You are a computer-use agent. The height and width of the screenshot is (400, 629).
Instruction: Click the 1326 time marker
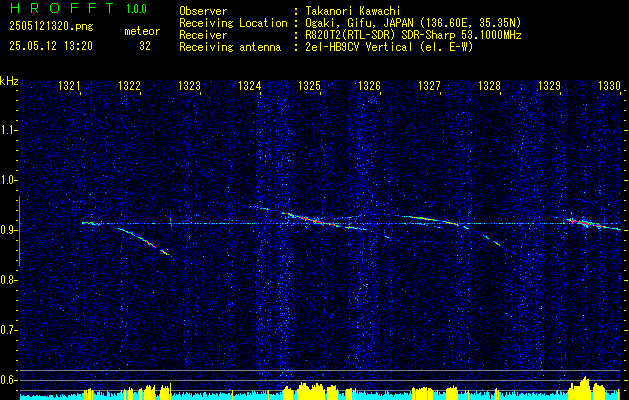tap(369, 86)
